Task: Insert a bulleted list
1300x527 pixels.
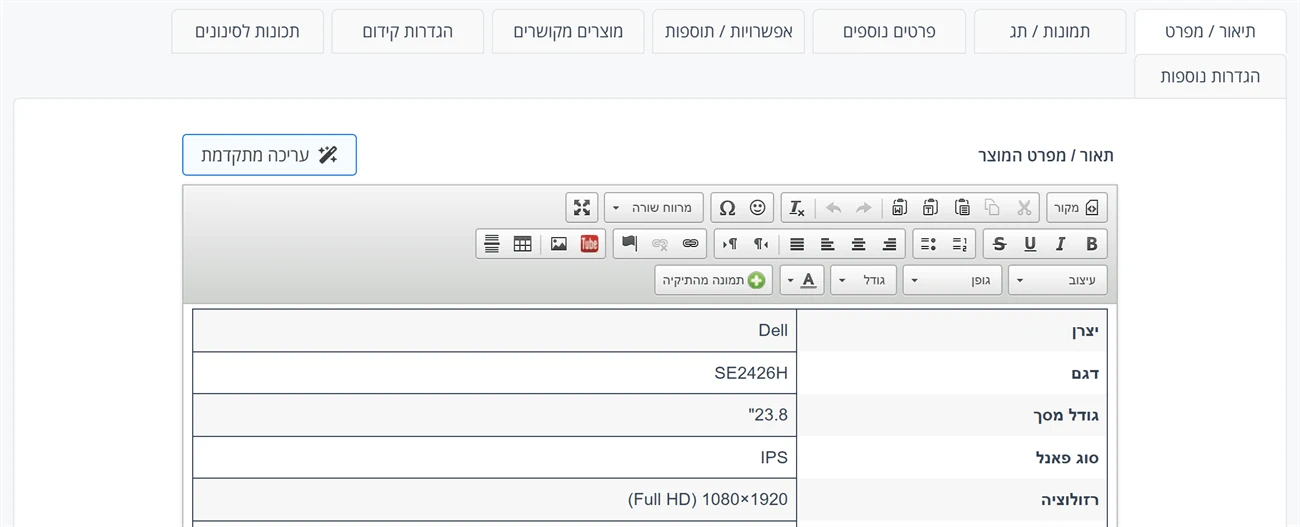Action: click(928, 244)
